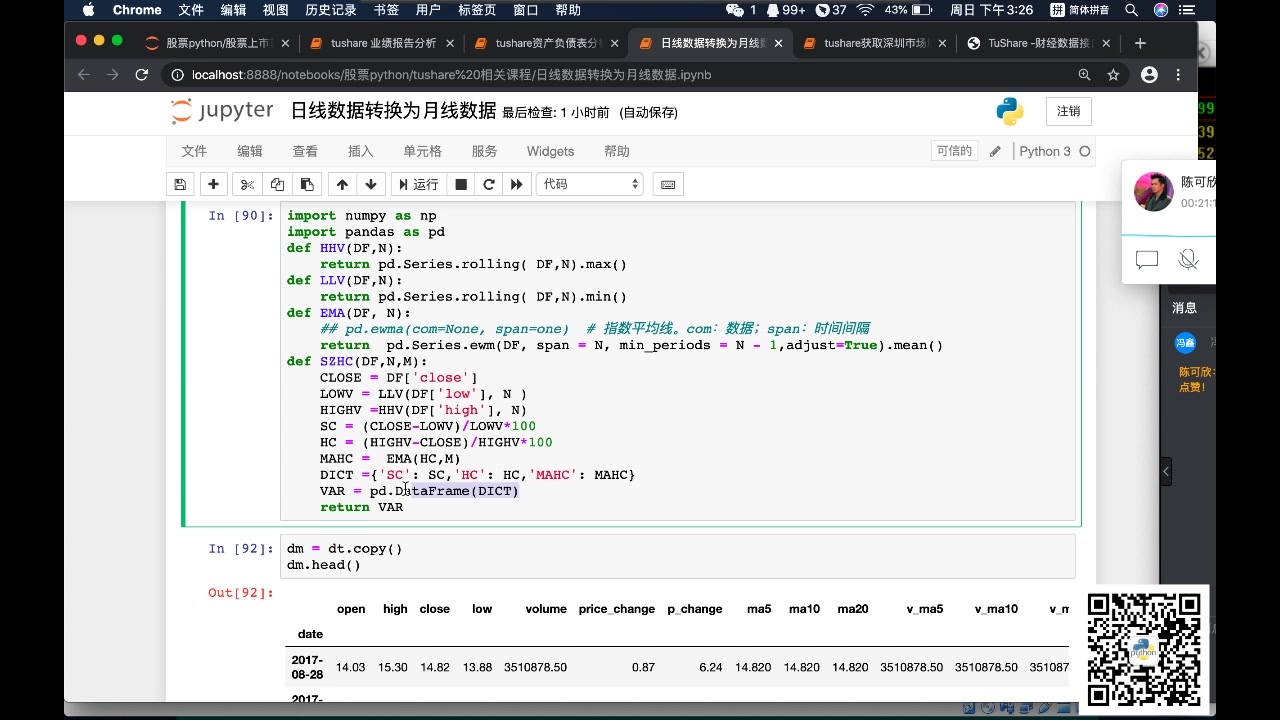Expand the side panel arrow handle
The image size is (1280, 720).
pos(1166,471)
